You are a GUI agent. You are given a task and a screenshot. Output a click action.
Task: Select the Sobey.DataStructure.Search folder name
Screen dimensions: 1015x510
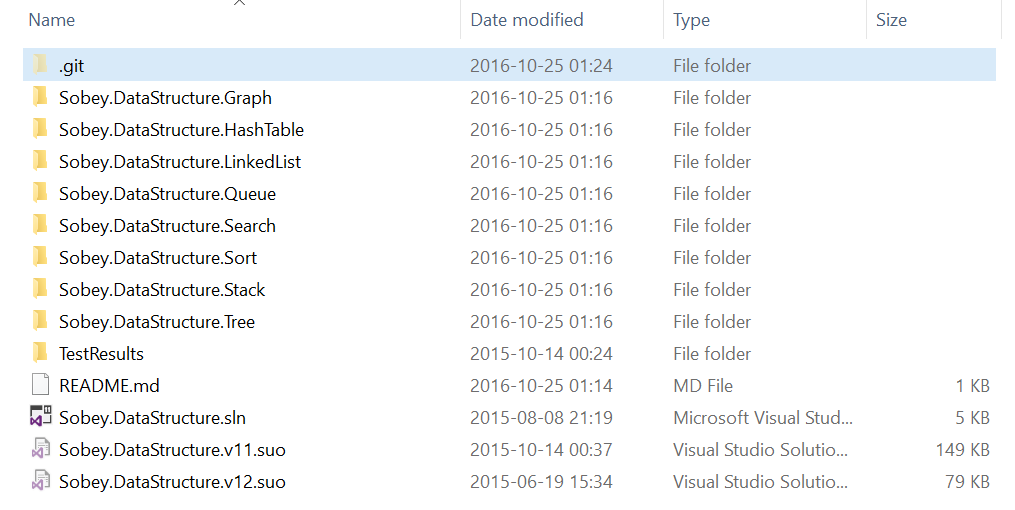click(167, 226)
